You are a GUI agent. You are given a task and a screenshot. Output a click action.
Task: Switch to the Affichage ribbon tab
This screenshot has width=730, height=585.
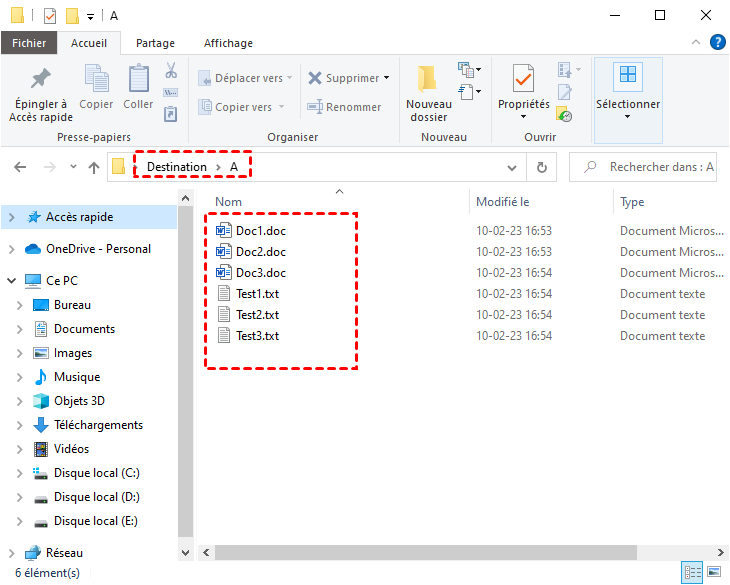pyautogui.click(x=228, y=43)
